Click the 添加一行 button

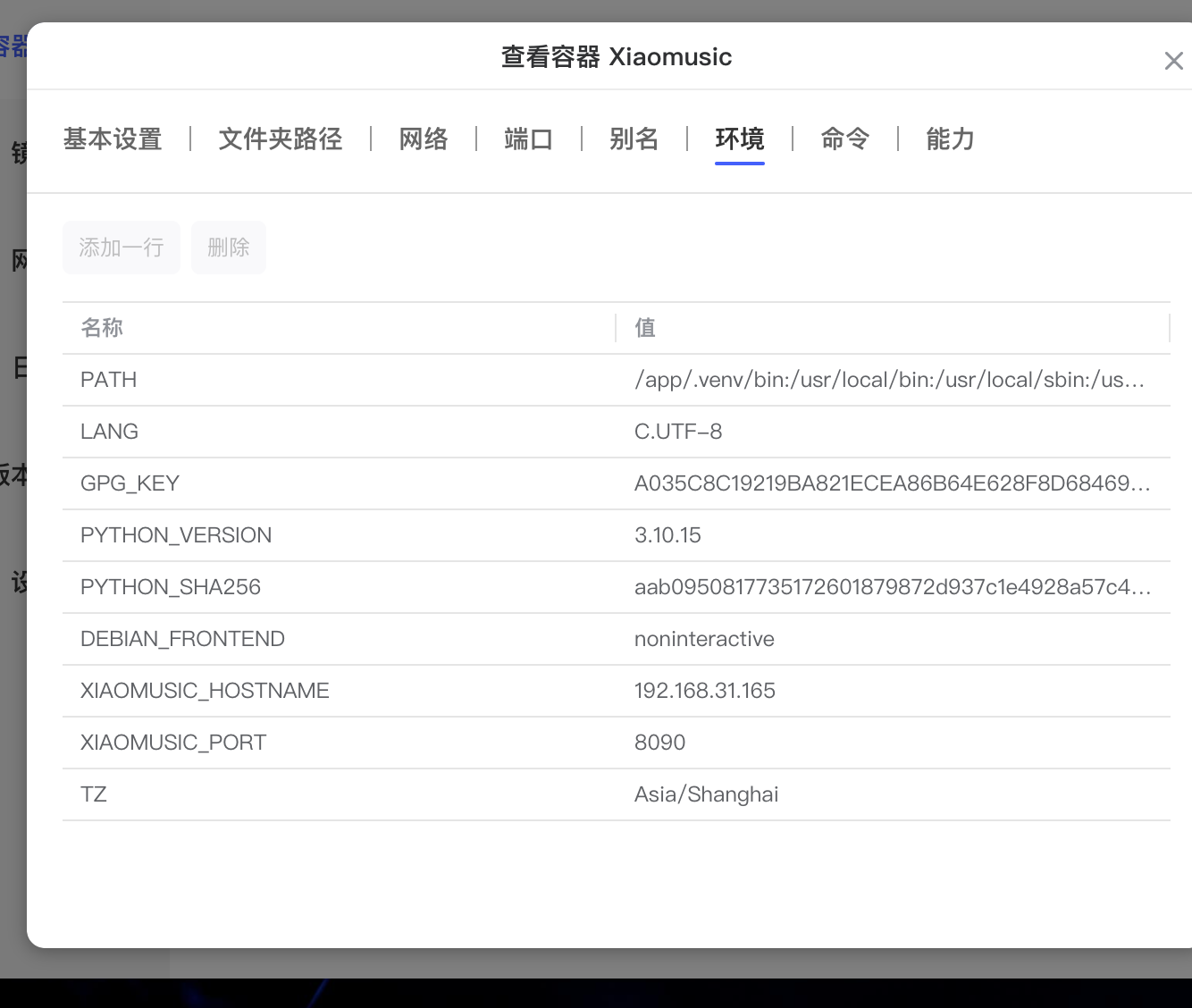click(122, 248)
